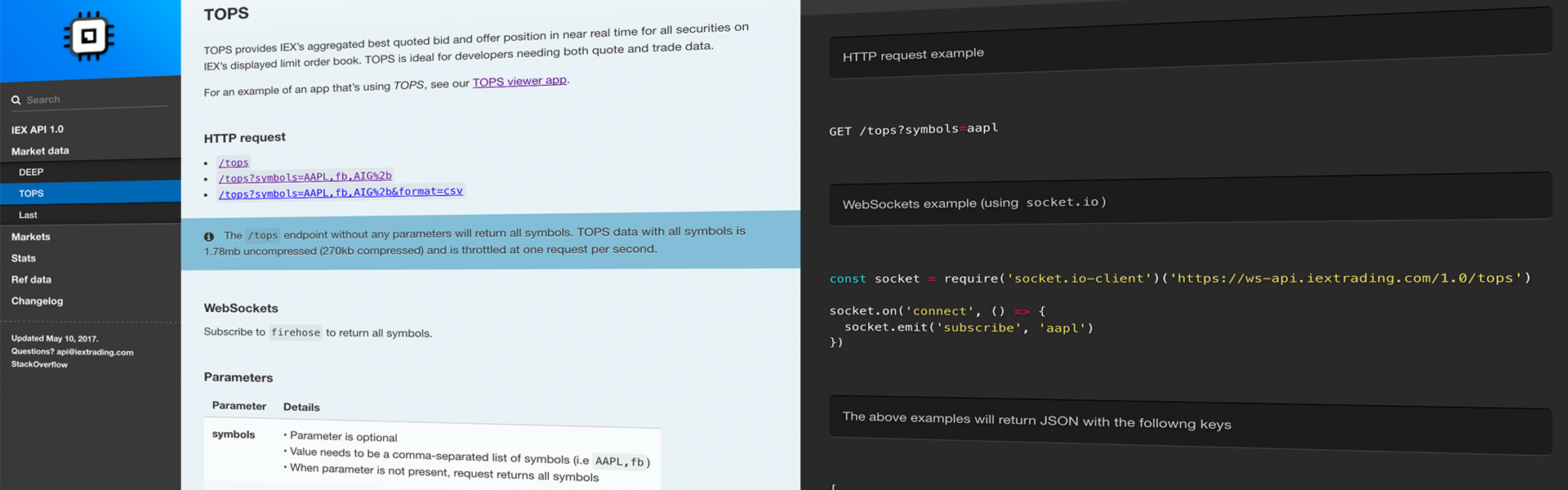
Task: Click the socket.on('connect') code line
Action: pyautogui.click(x=938, y=311)
